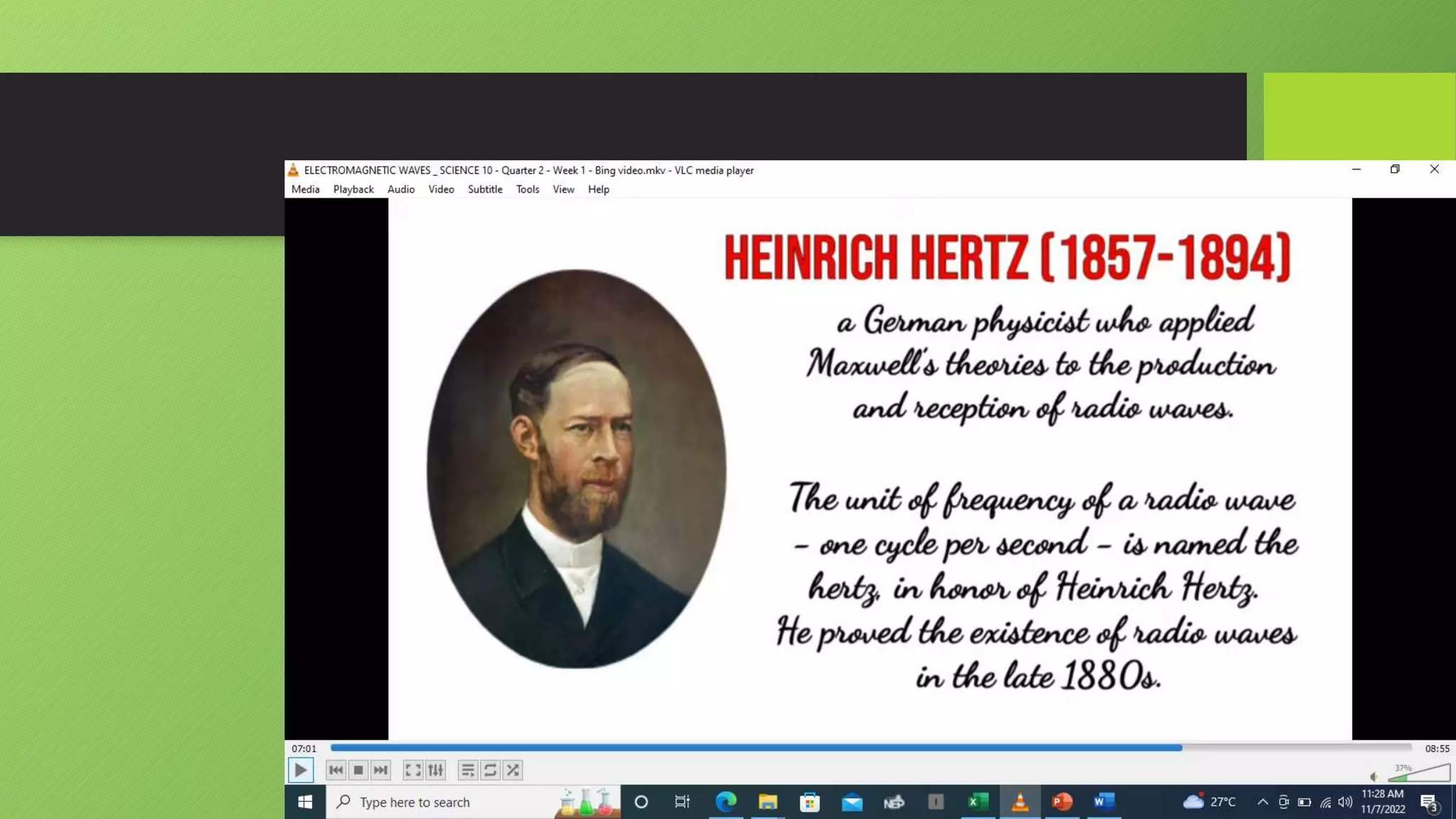The width and height of the screenshot is (1456, 819).
Task: Click the beakers search highlight icon
Action: click(x=586, y=802)
